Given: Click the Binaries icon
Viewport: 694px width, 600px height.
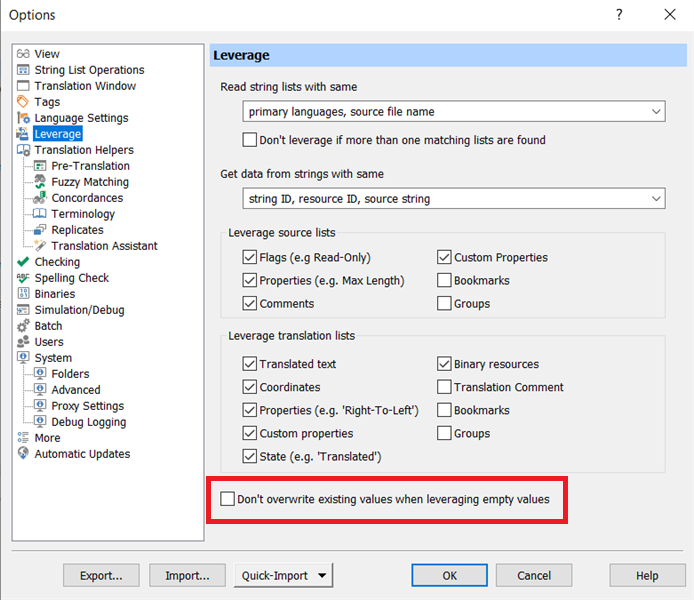Looking at the screenshot, I should click(x=23, y=294).
